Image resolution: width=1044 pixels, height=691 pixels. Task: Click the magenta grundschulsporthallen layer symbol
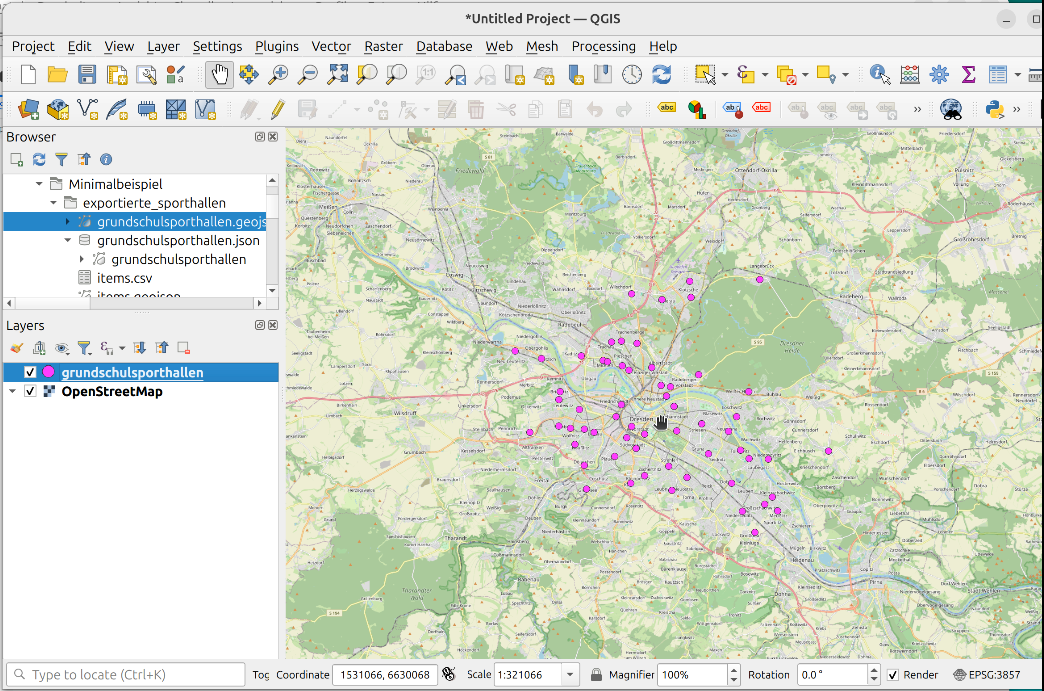tap(49, 373)
